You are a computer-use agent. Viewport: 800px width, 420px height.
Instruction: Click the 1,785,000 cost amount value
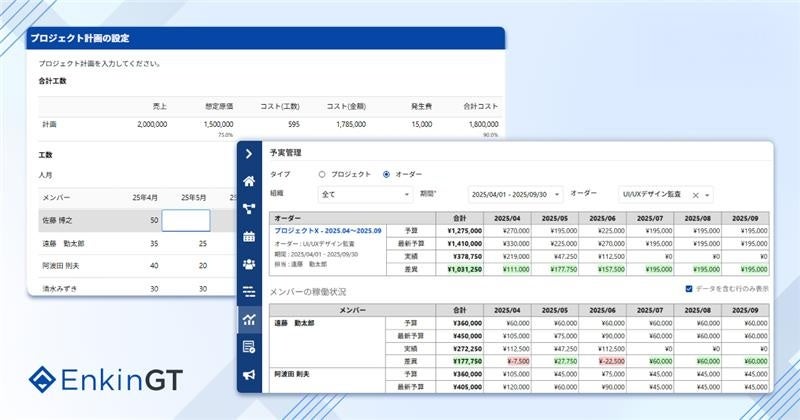(351, 124)
